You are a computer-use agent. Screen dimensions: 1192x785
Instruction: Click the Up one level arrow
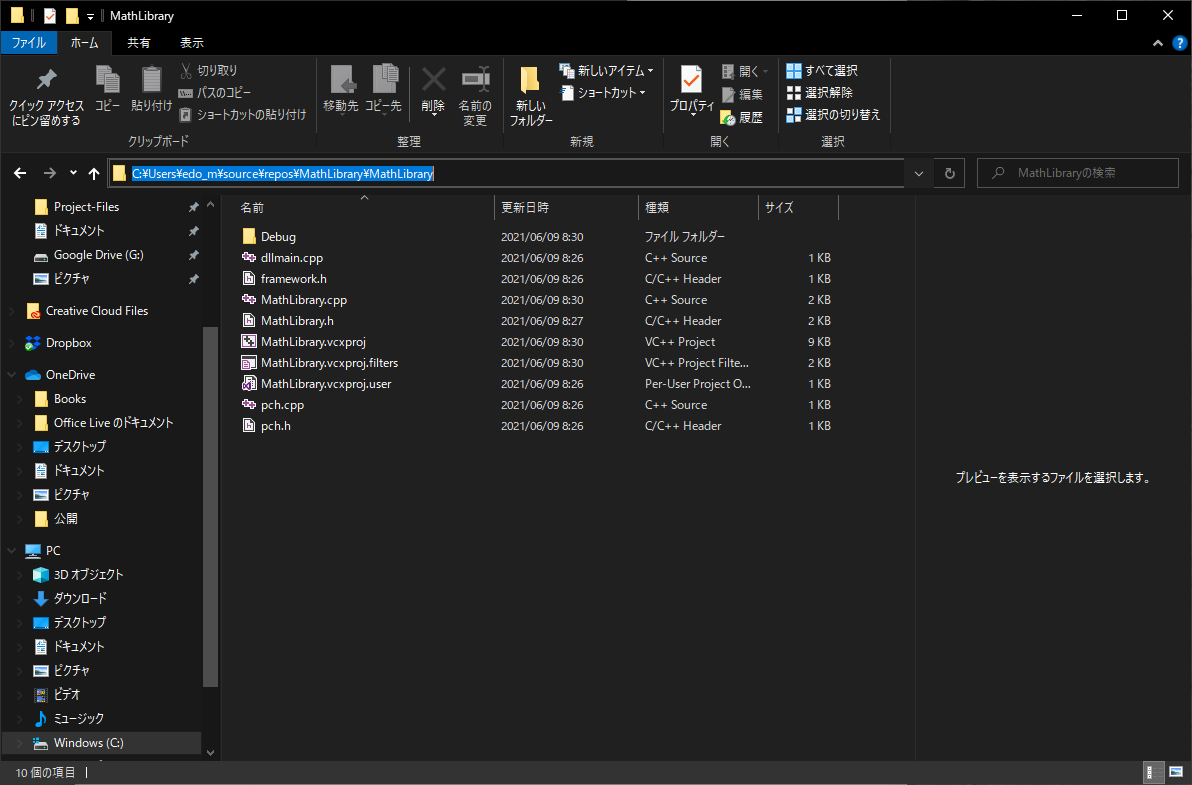tap(94, 173)
